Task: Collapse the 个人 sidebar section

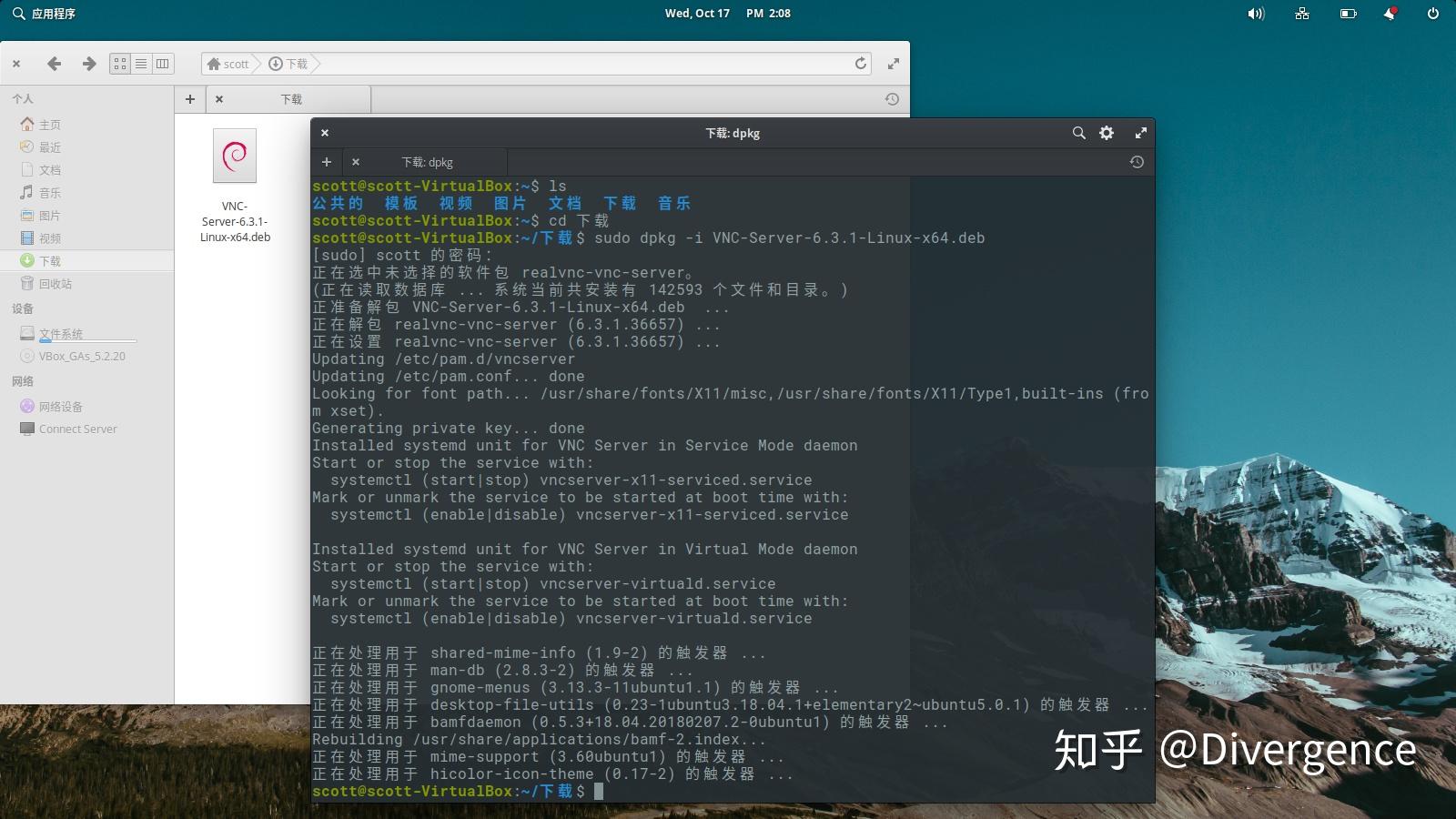Action: click(23, 98)
